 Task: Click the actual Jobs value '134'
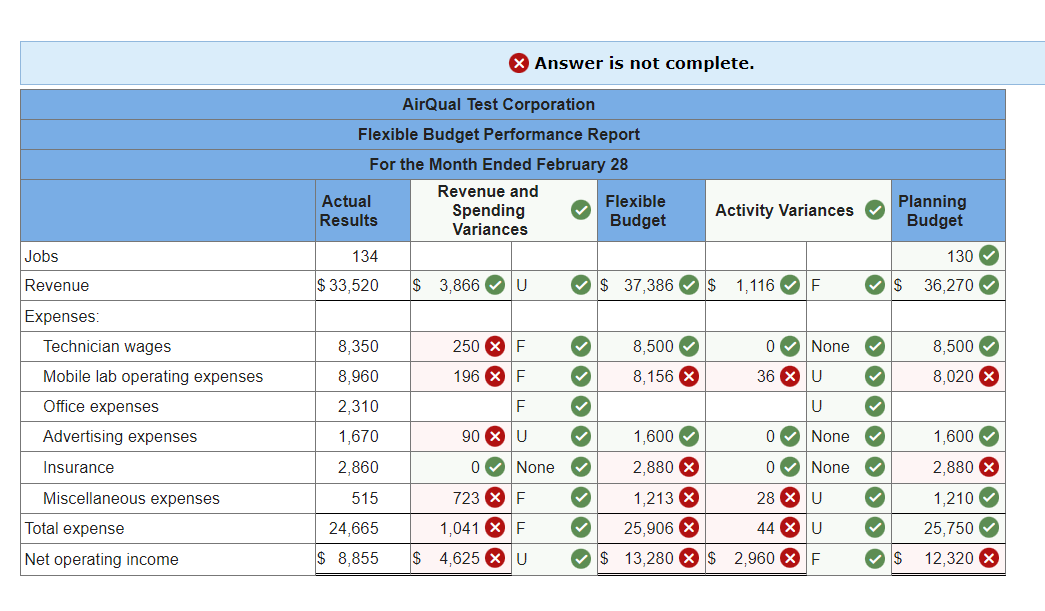tap(365, 256)
